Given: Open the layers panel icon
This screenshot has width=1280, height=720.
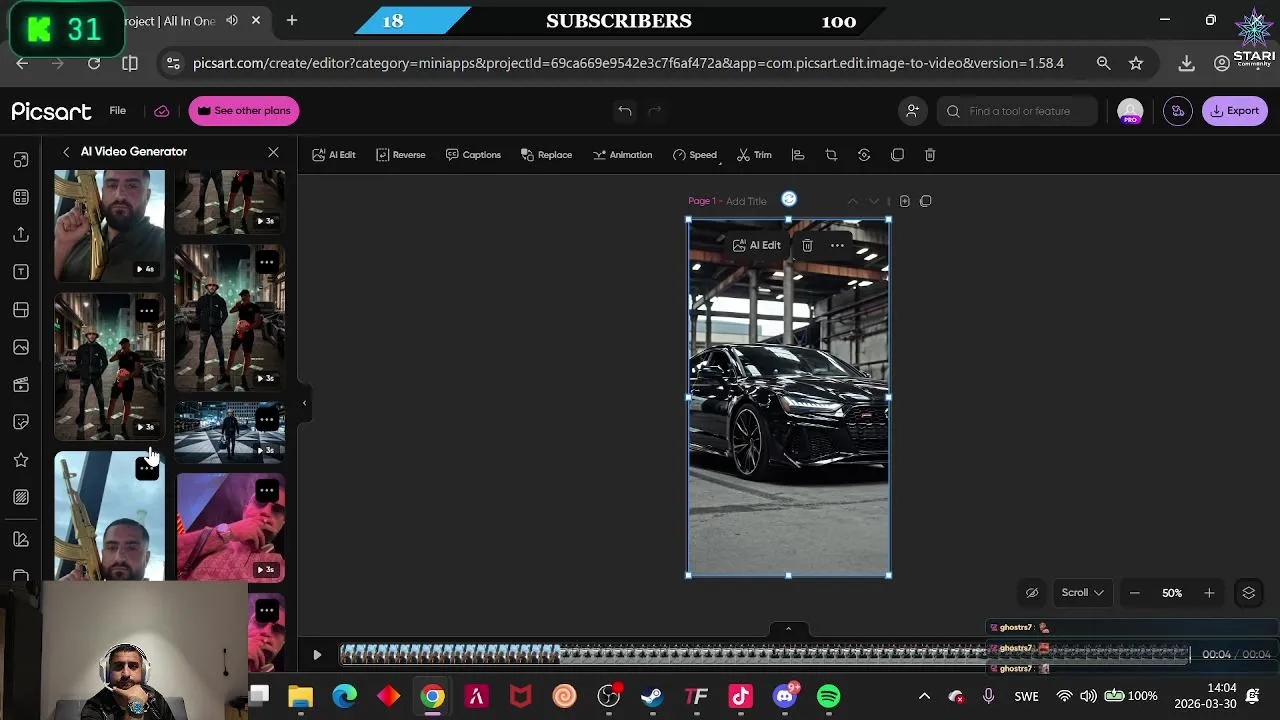Looking at the screenshot, I should point(1249,593).
